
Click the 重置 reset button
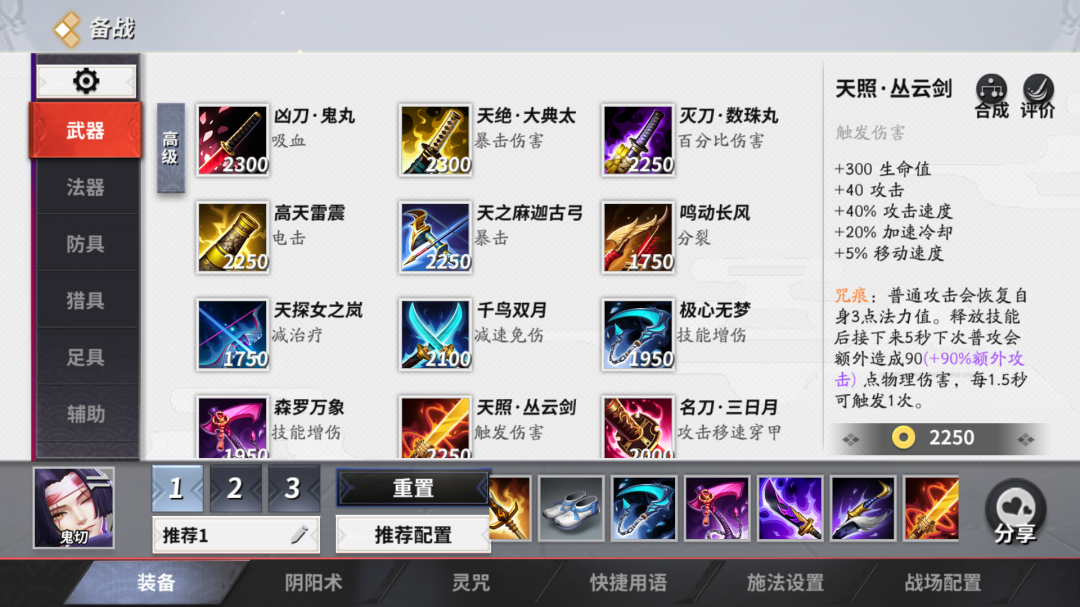pyautogui.click(x=413, y=488)
